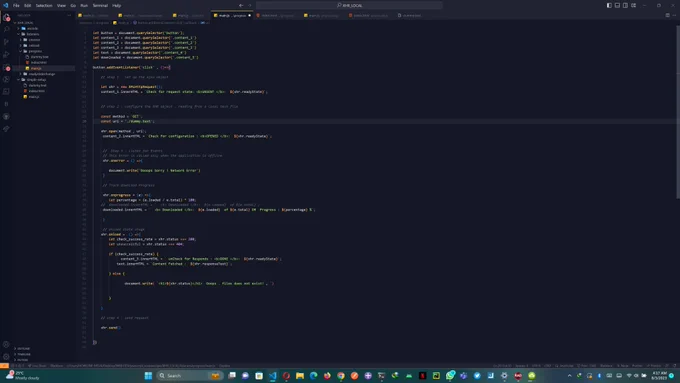Show hidden system tray icons chevron
The width and height of the screenshot is (680, 383).
pyautogui.click(x=569, y=376)
